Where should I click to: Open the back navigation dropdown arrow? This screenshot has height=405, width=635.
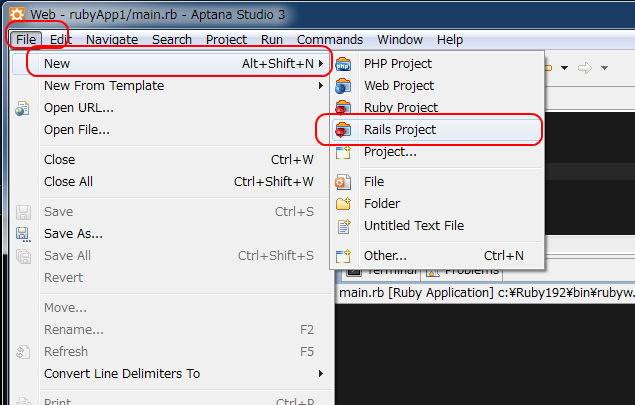pos(565,68)
